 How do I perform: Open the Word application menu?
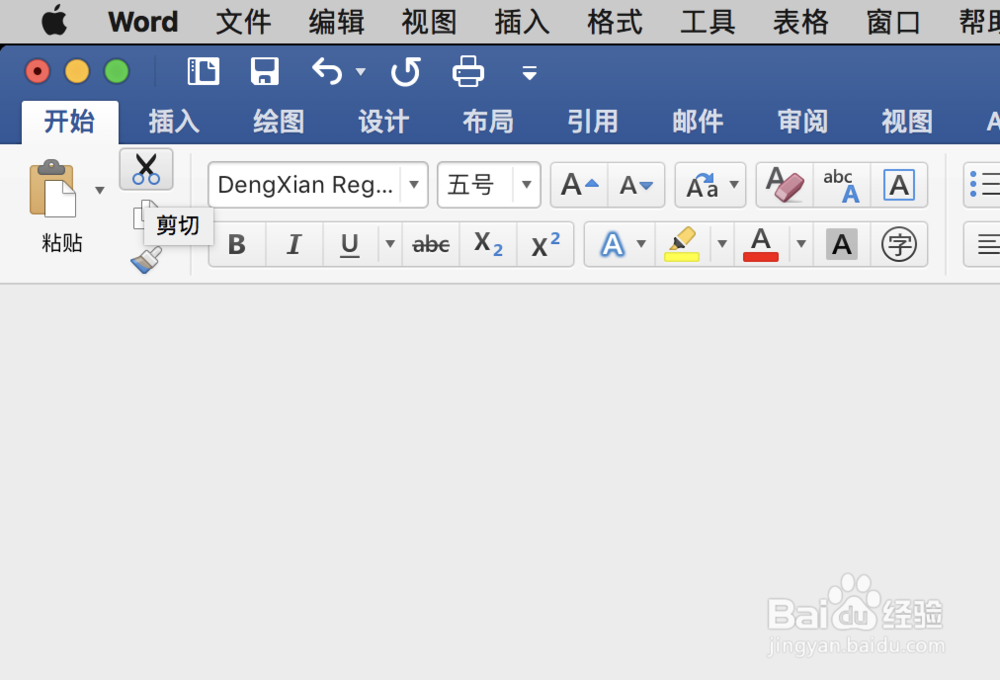(143, 22)
